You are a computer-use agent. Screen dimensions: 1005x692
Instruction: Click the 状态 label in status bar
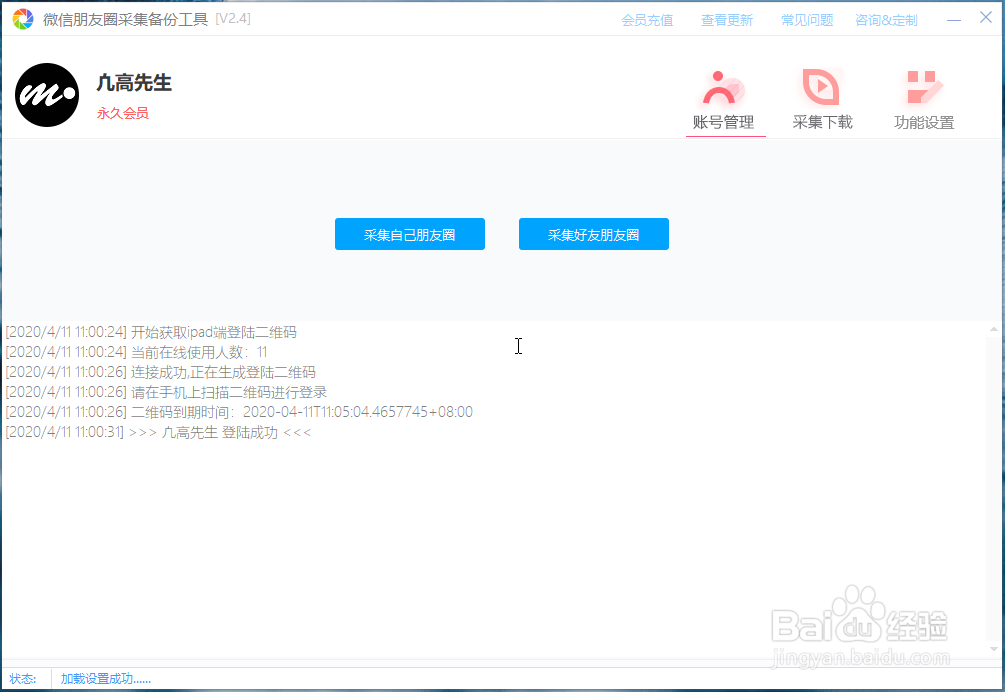(22, 679)
